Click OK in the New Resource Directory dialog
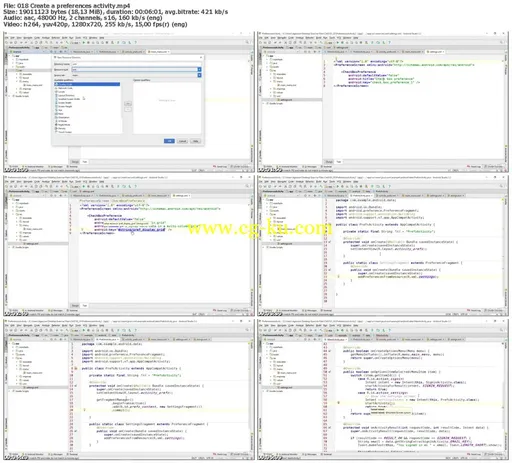 (x=169, y=141)
